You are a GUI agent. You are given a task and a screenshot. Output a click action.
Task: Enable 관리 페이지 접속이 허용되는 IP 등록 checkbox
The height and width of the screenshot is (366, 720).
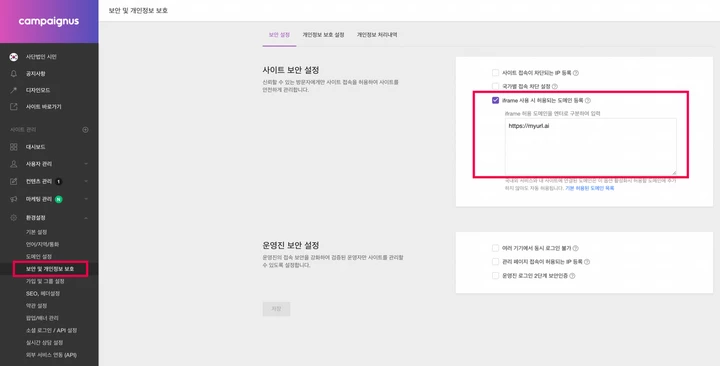point(495,262)
